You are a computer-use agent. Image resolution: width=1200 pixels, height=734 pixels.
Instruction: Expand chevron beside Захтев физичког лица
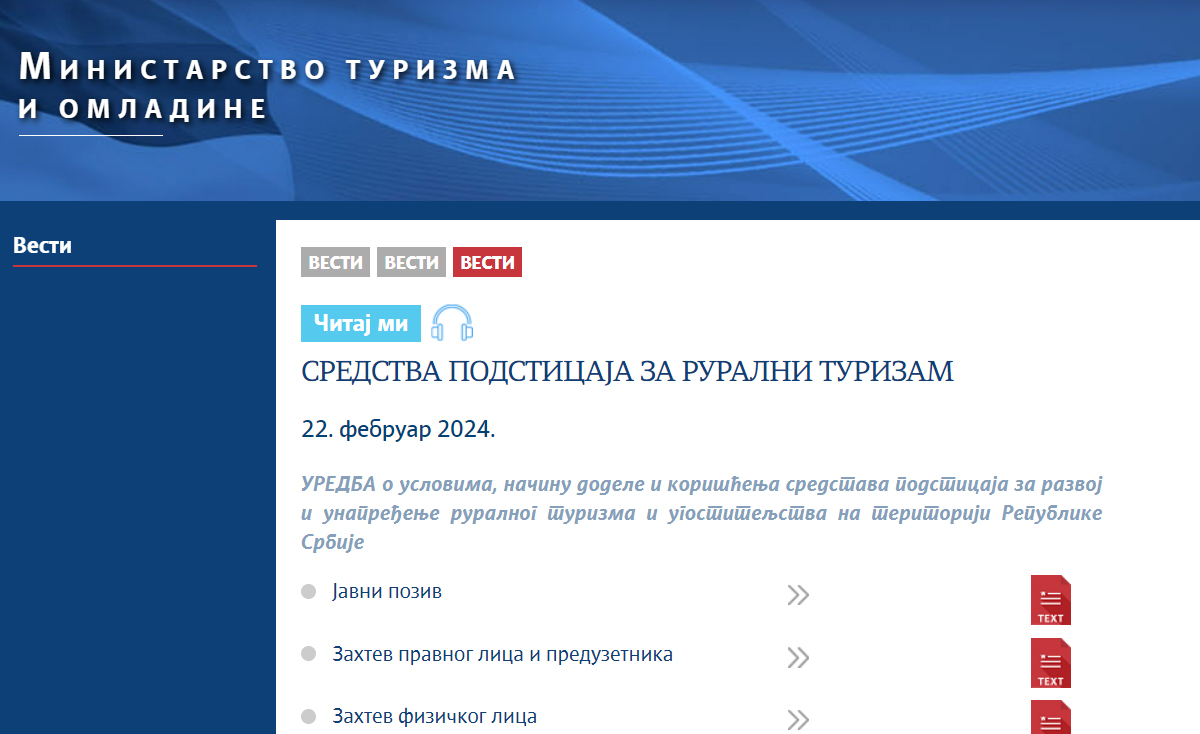coord(797,720)
